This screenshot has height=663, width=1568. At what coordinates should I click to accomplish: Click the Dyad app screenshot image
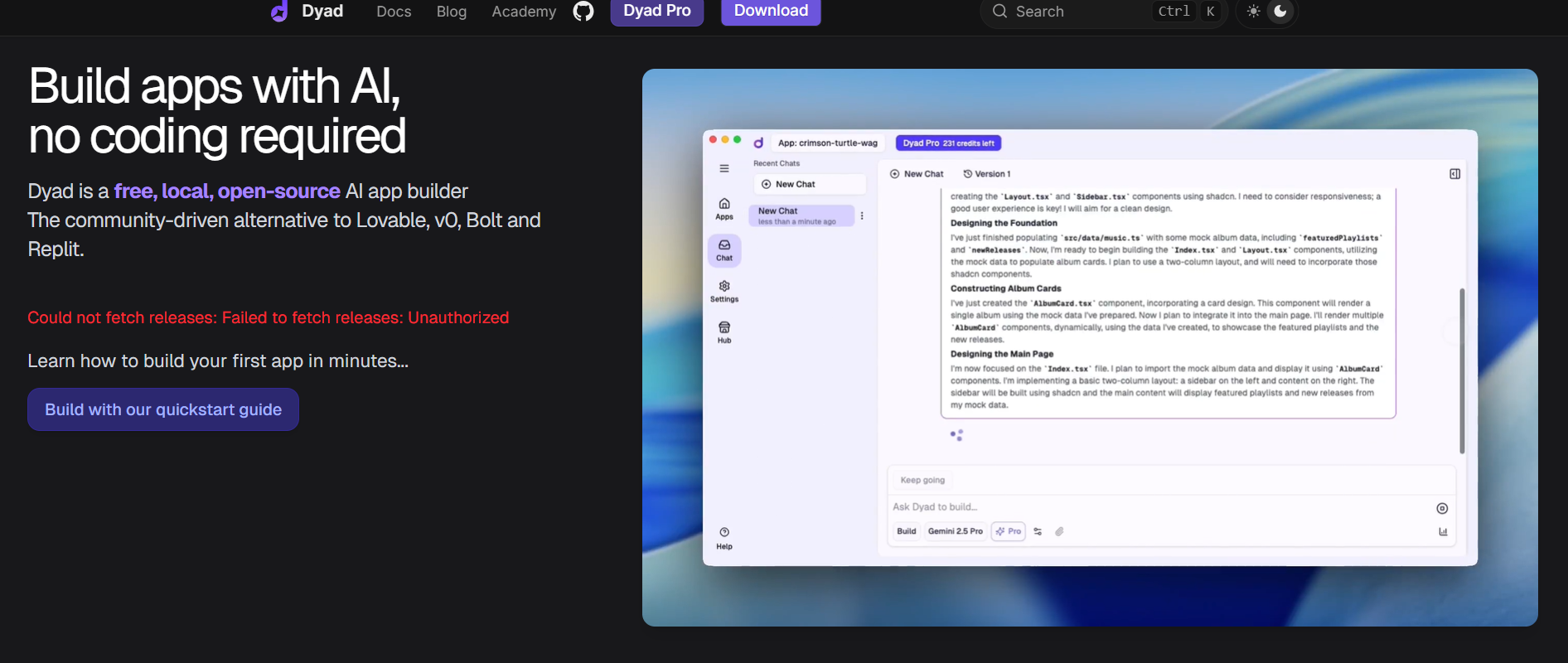coord(1090,347)
